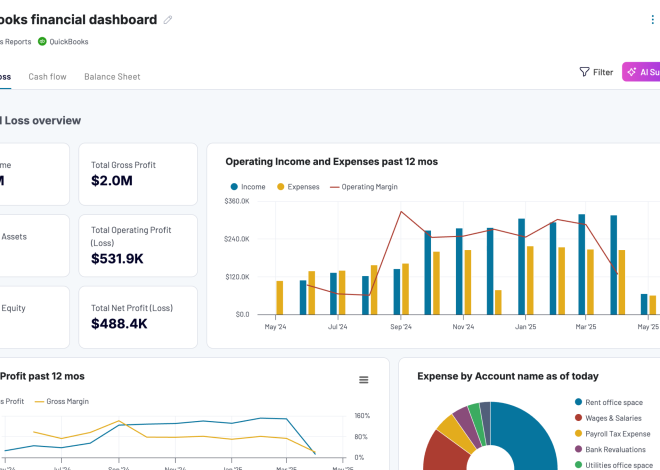This screenshot has width=660, height=470.
Task: Toggle Operating Margin line in legend
Action: click(x=364, y=187)
